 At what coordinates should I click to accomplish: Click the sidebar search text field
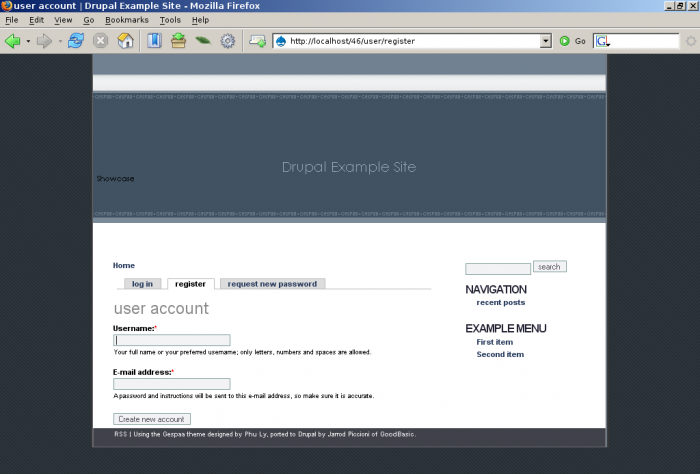tap(498, 269)
